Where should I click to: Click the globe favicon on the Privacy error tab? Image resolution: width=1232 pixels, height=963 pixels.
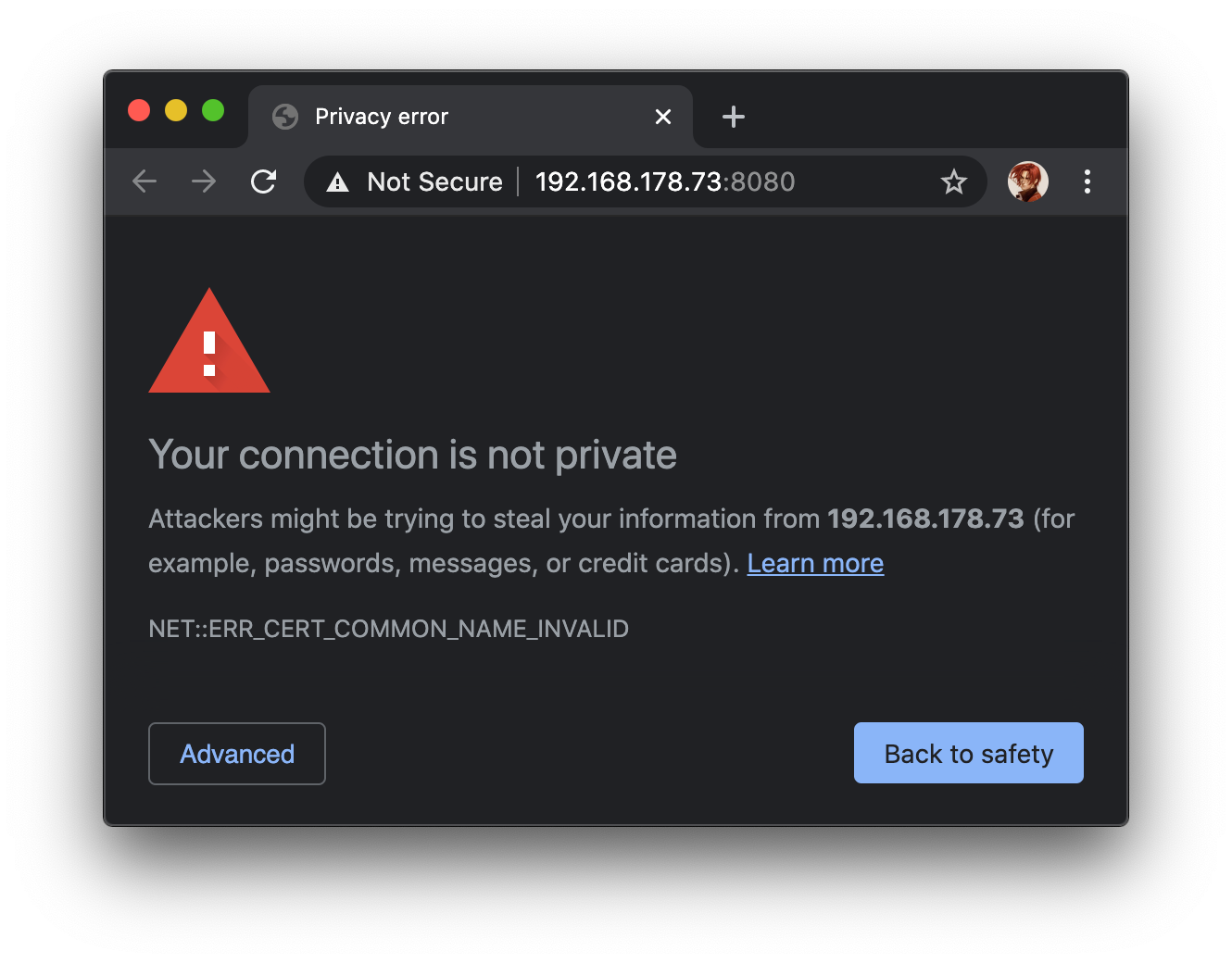(x=284, y=117)
